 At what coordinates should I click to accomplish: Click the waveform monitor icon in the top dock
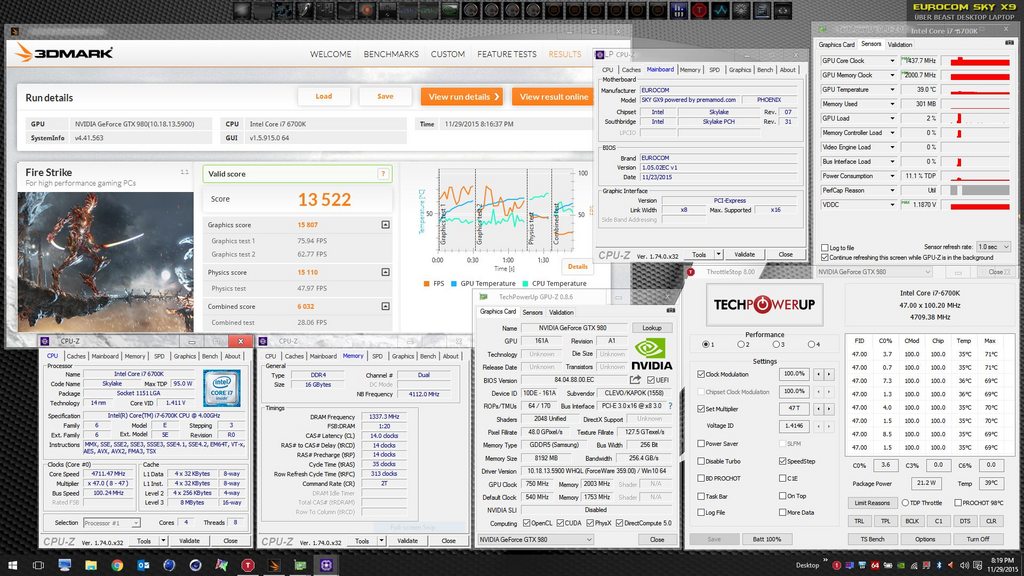[x=720, y=10]
